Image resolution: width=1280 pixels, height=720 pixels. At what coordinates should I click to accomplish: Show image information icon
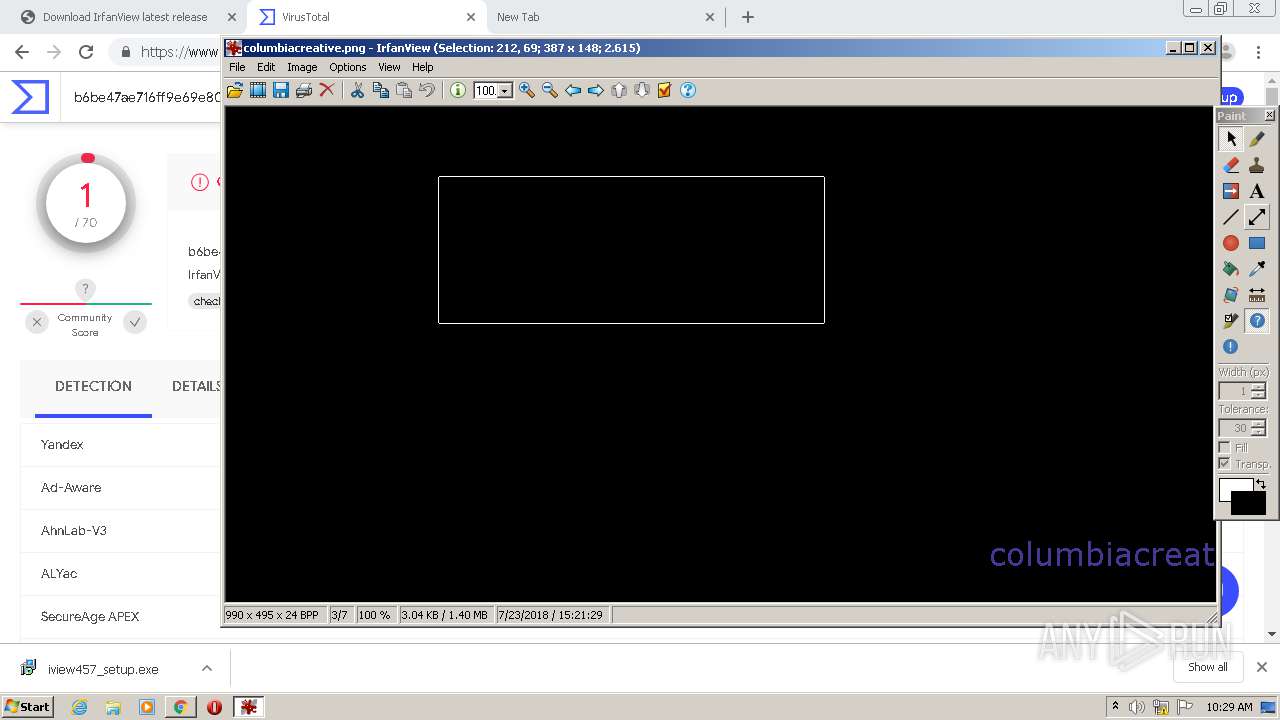pos(458,90)
